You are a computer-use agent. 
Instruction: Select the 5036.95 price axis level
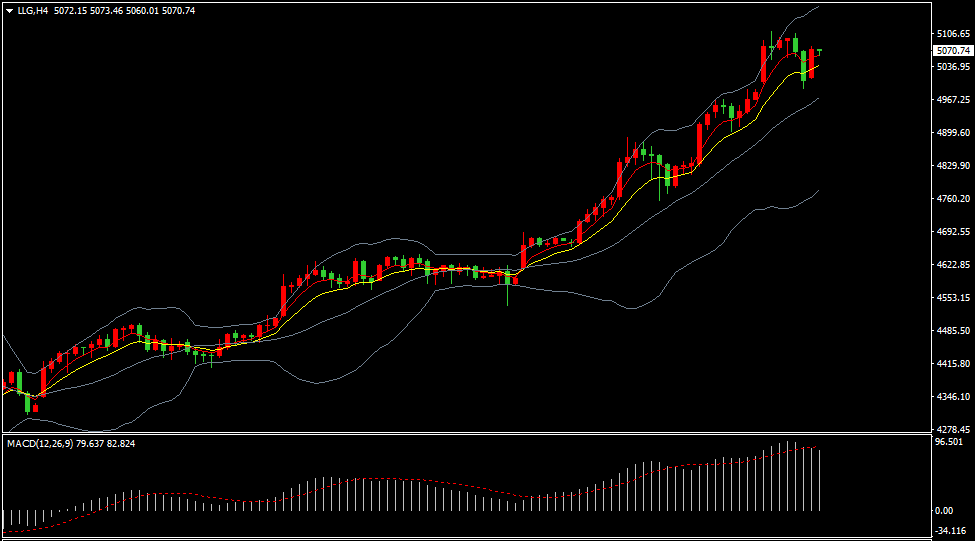tap(952, 67)
